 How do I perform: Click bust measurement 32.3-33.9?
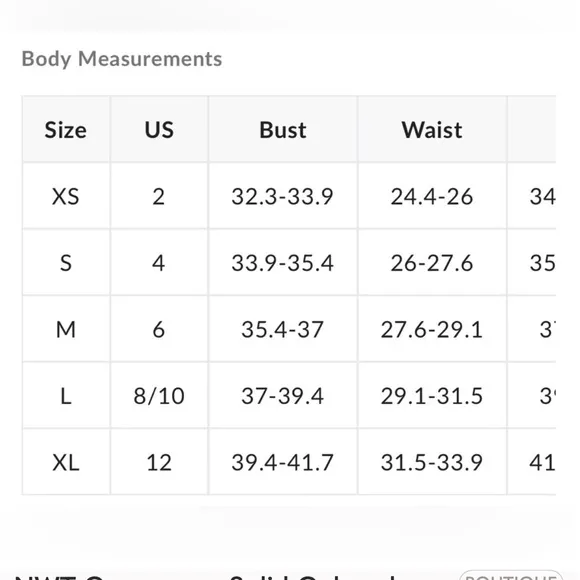pos(283,196)
